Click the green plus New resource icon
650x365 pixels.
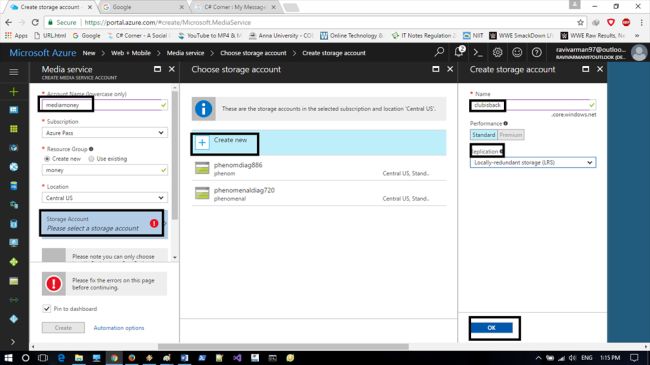point(14,91)
